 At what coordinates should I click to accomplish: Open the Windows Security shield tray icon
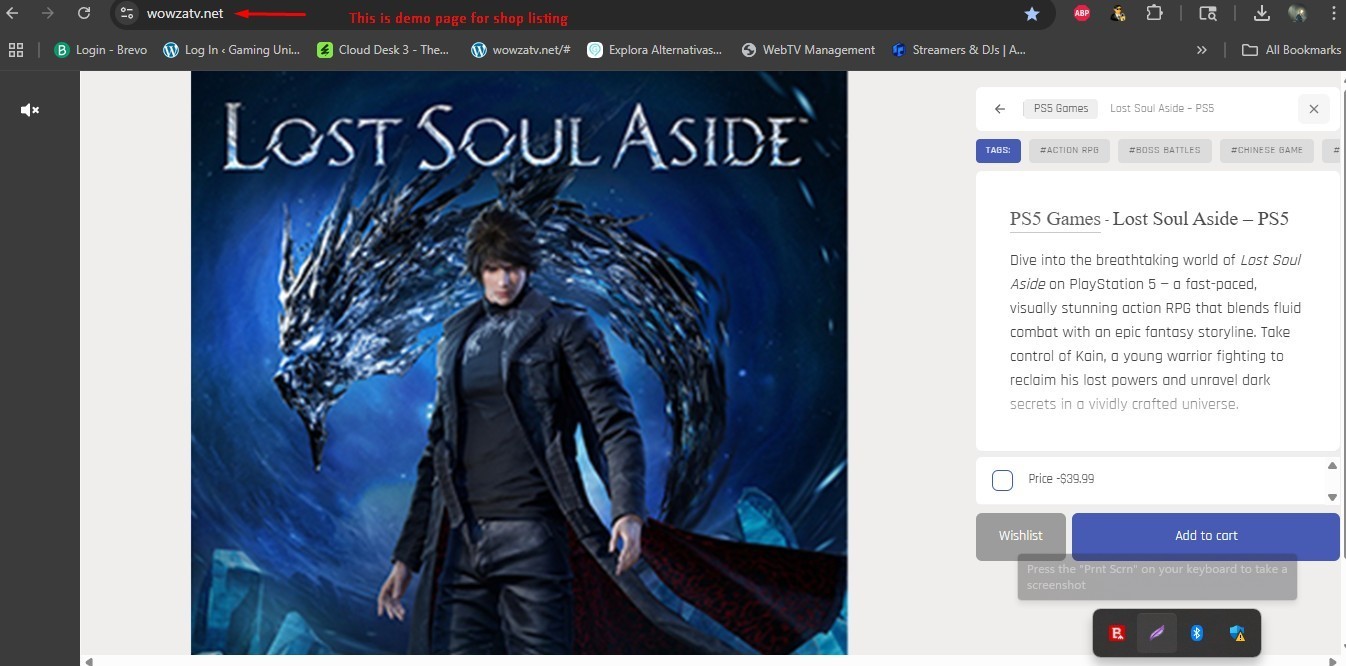1237,633
